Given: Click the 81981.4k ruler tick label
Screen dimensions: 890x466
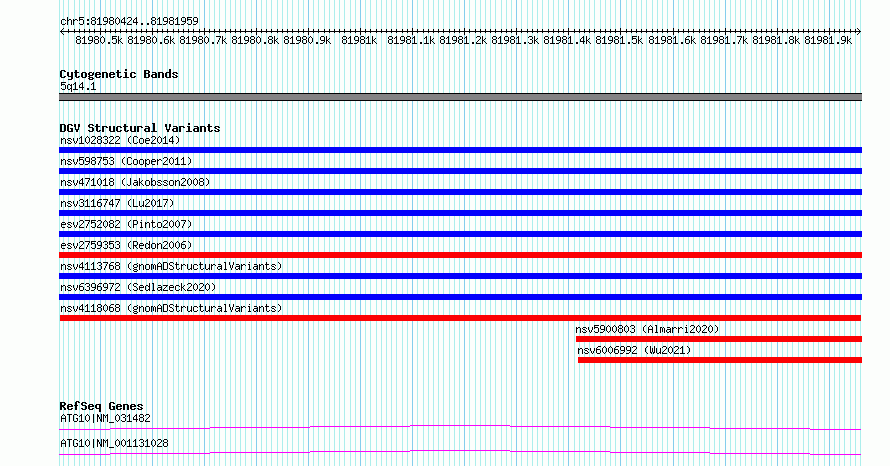Looking at the screenshot, I should (x=567, y=40).
